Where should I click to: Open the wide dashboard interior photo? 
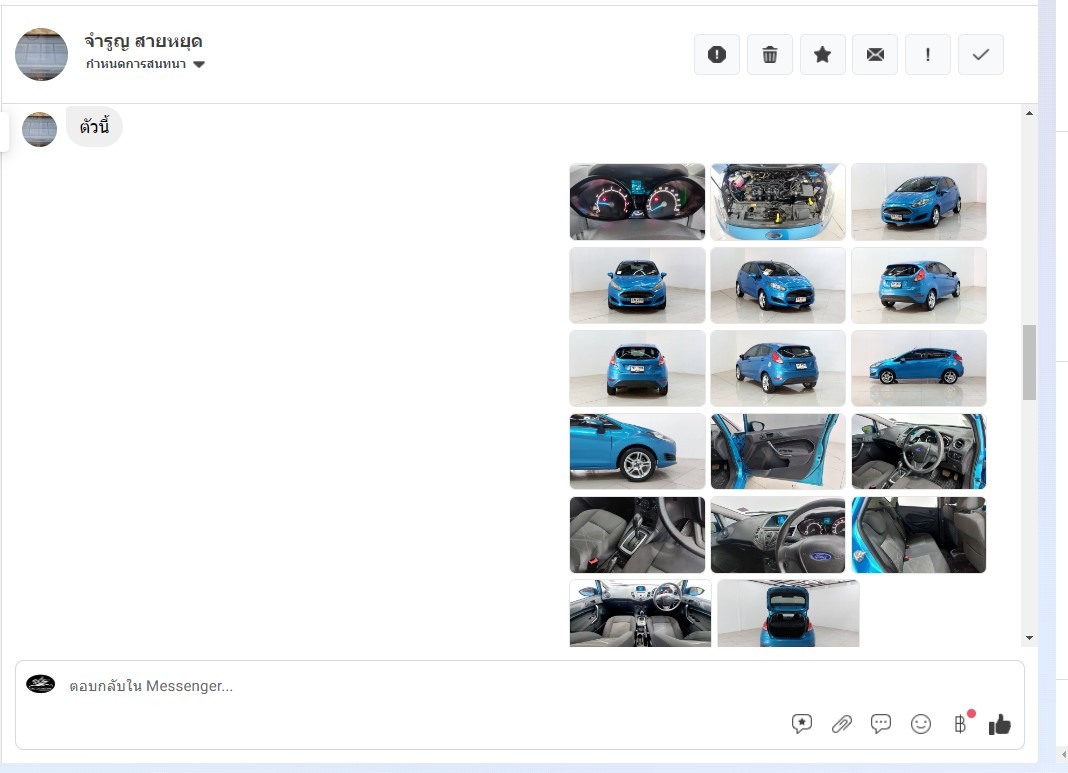pos(640,613)
